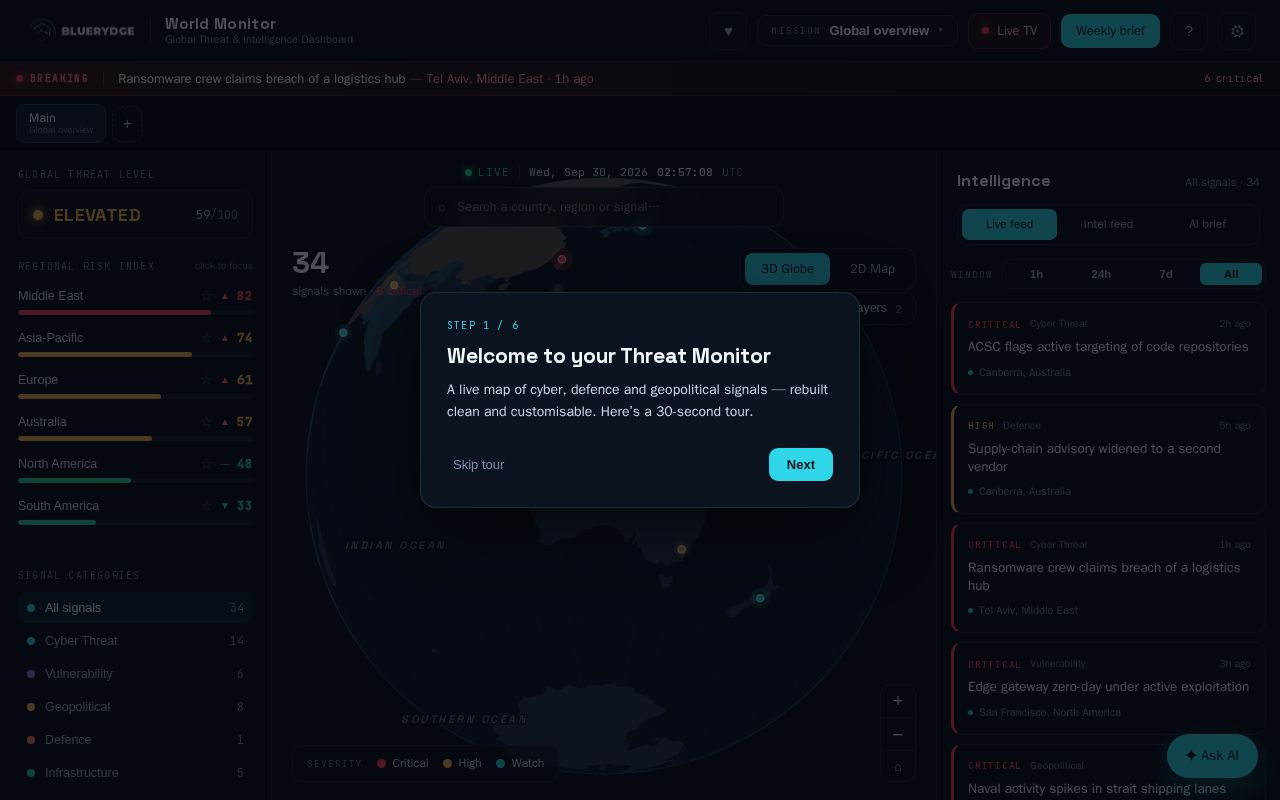Click the Middle East risk bar

click(x=135, y=312)
